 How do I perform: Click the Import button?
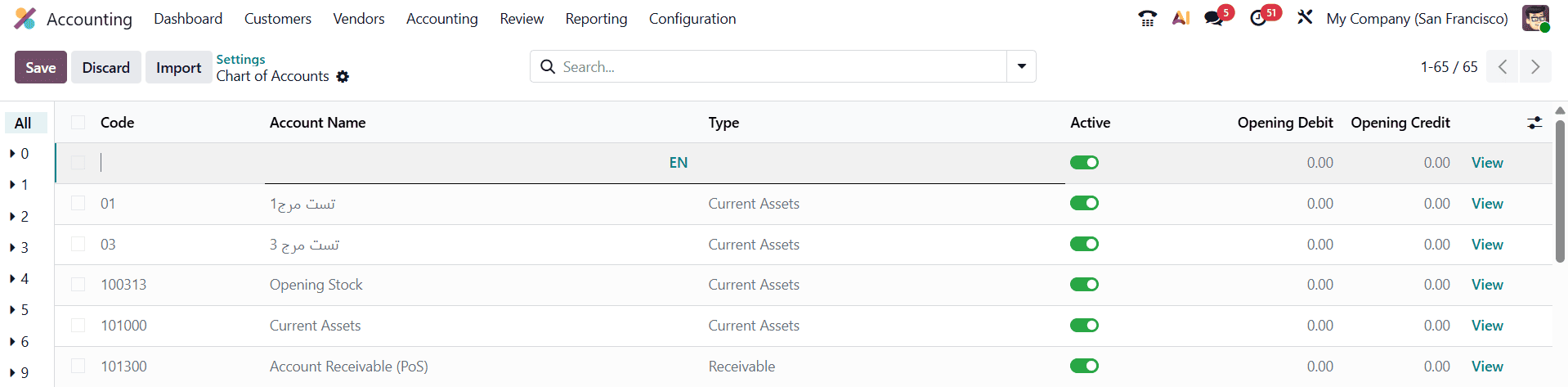click(x=178, y=67)
